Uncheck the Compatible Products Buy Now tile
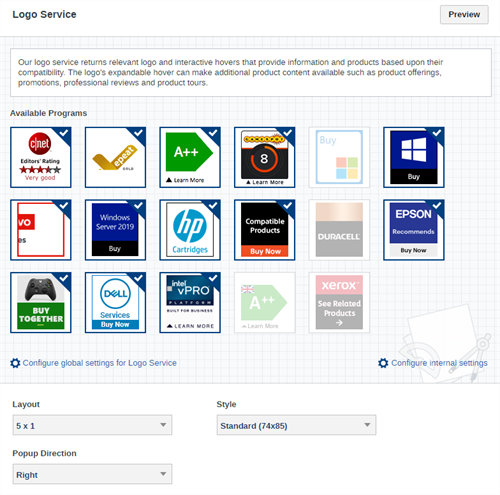Viewport: 500px width, 495px height. point(265,230)
